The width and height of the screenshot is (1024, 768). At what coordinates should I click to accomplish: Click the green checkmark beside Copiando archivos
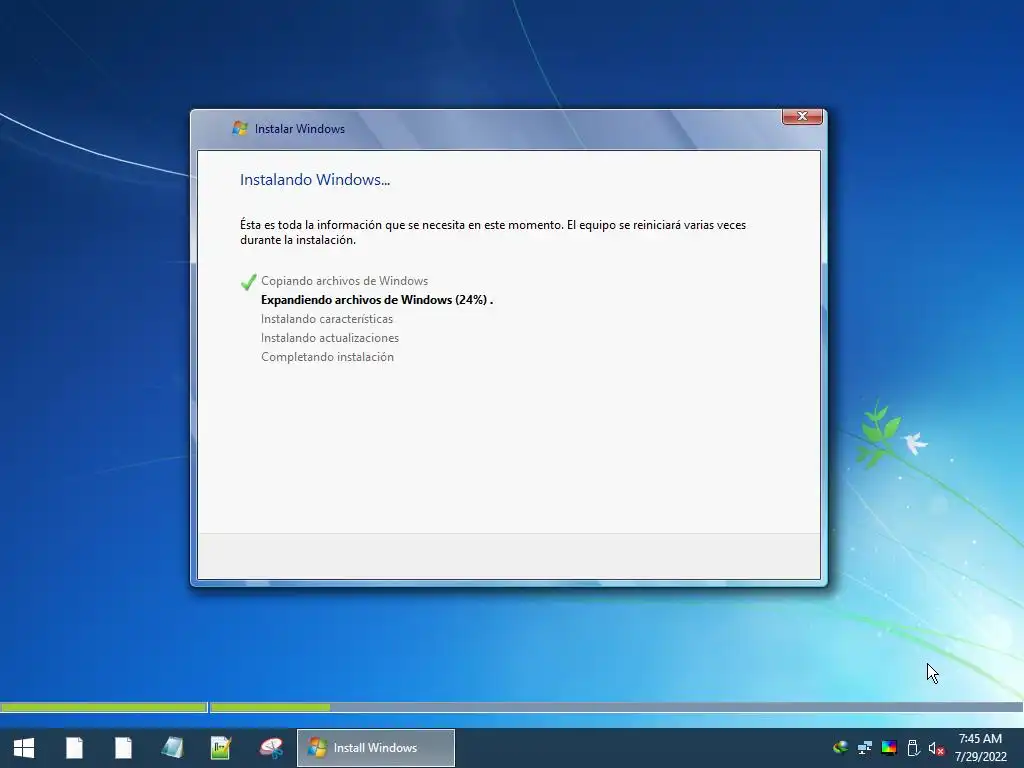tap(248, 281)
